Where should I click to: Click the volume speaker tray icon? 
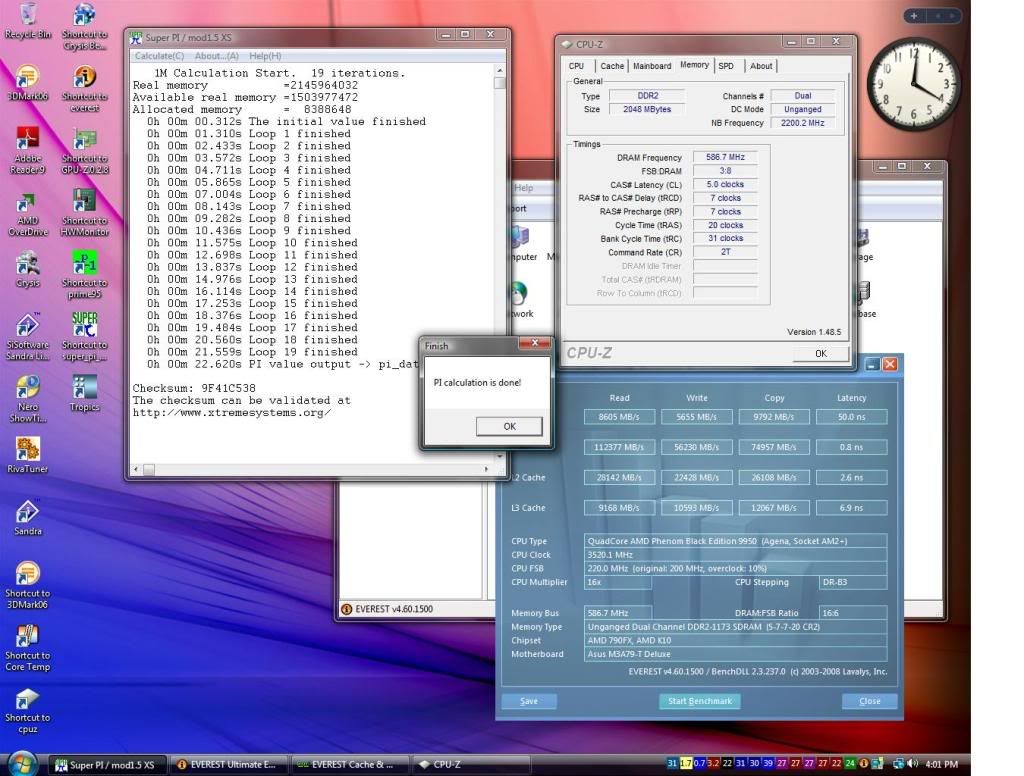coord(912,764)
